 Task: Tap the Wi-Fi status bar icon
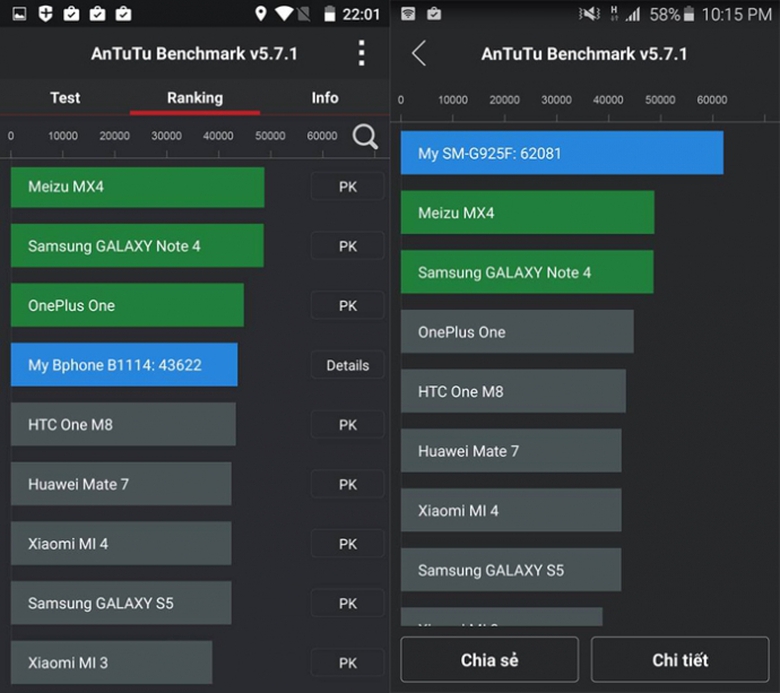284,14
